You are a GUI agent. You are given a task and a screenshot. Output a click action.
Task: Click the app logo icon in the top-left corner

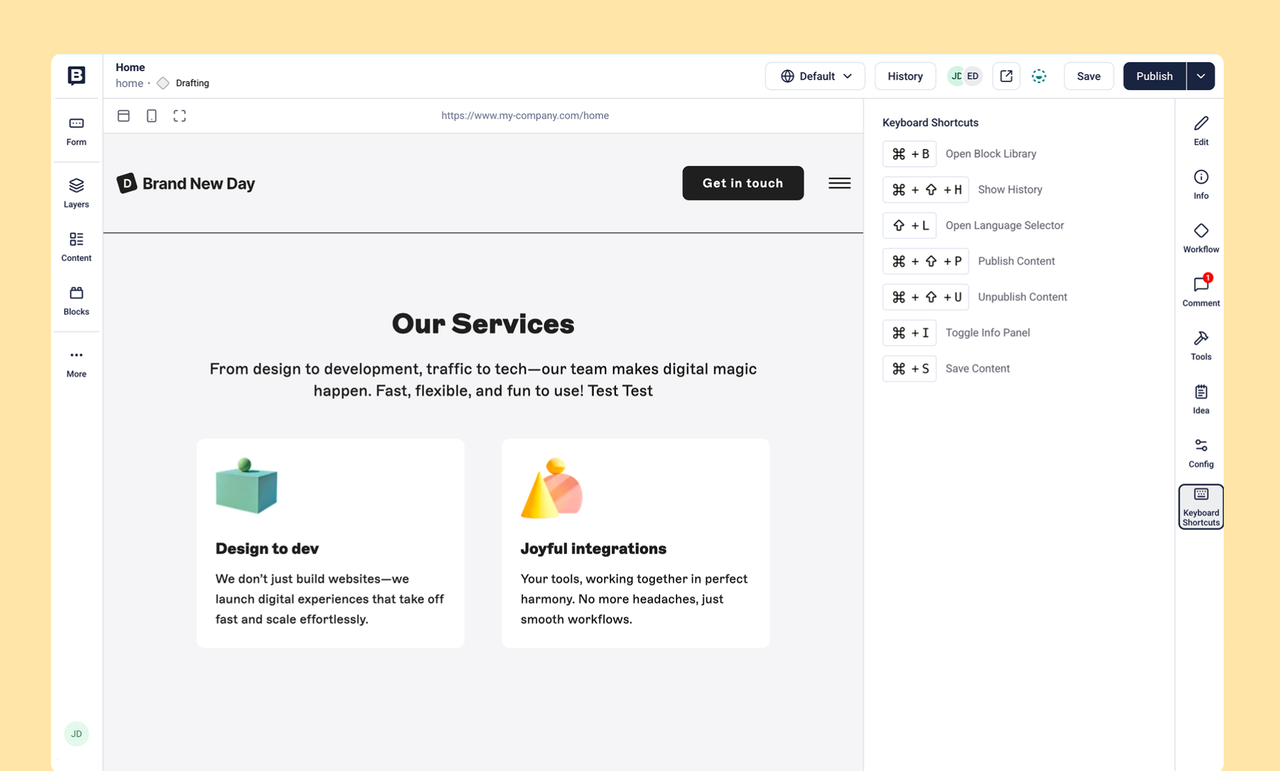pyautogui.click(x=77, y=76)
